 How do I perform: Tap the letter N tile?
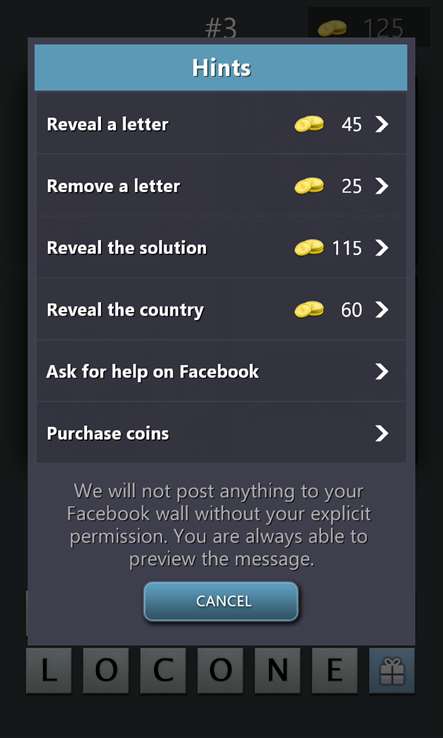tap(277, 671)
